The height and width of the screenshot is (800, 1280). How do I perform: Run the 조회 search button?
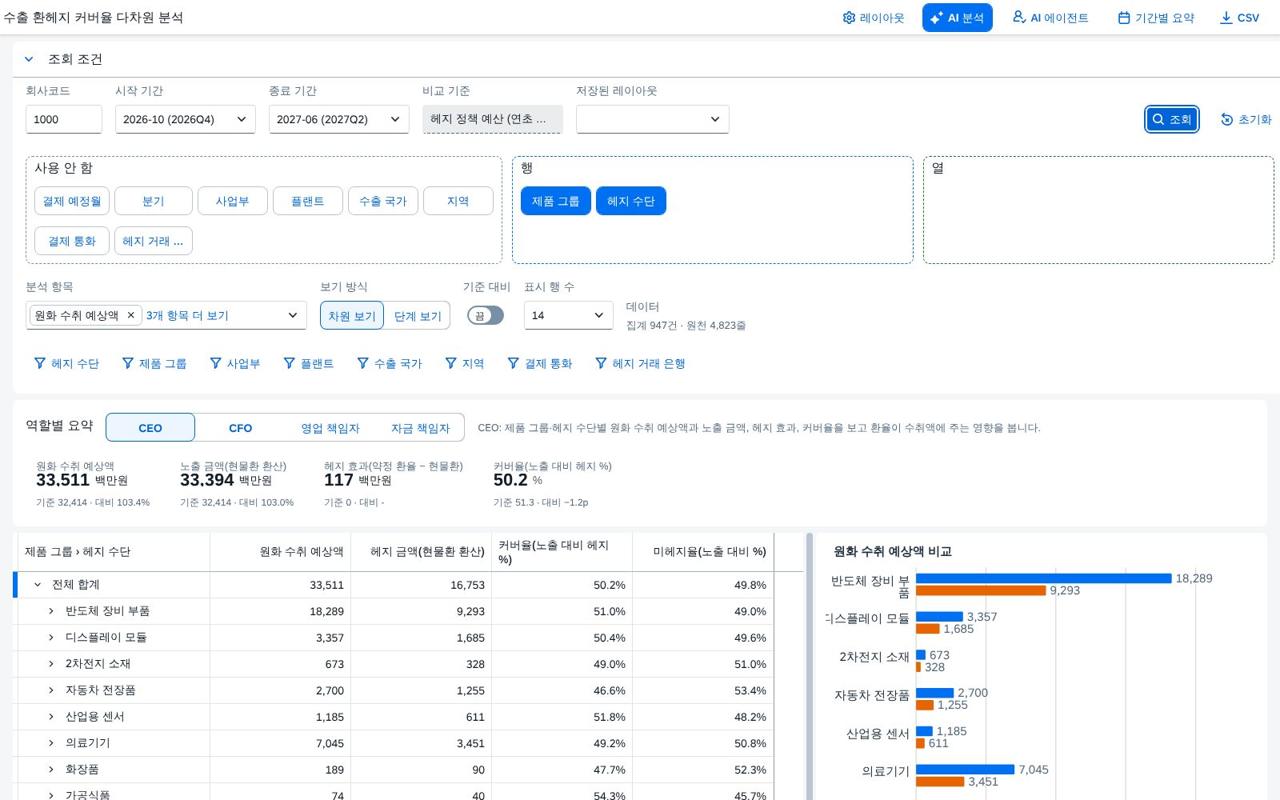tap(1172, 119)
